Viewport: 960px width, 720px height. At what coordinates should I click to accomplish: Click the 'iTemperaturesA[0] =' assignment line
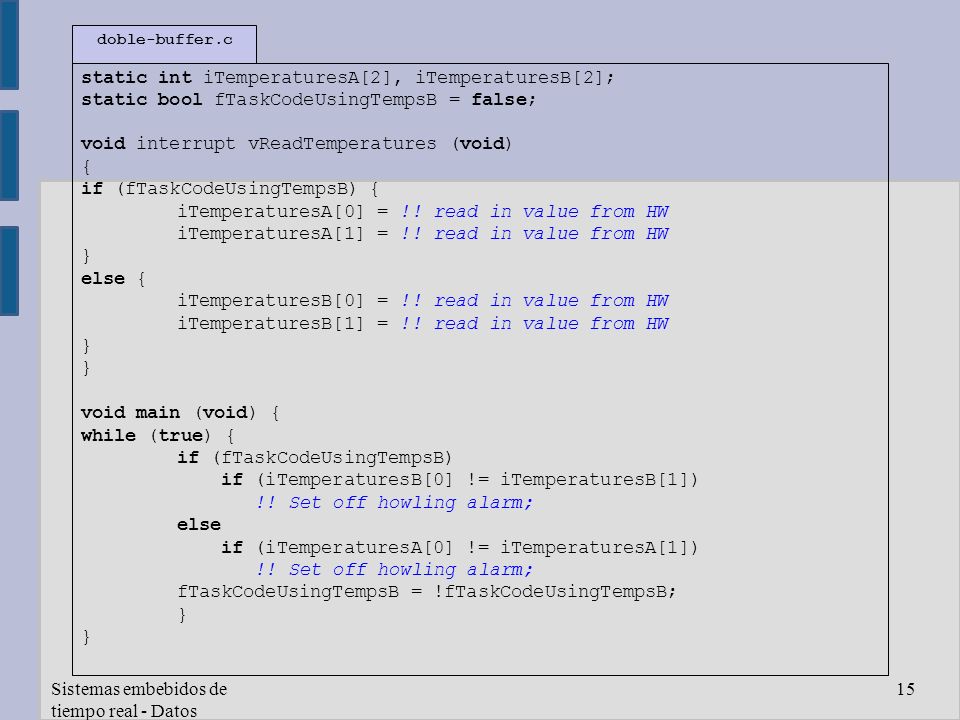(x=423, y=212)
